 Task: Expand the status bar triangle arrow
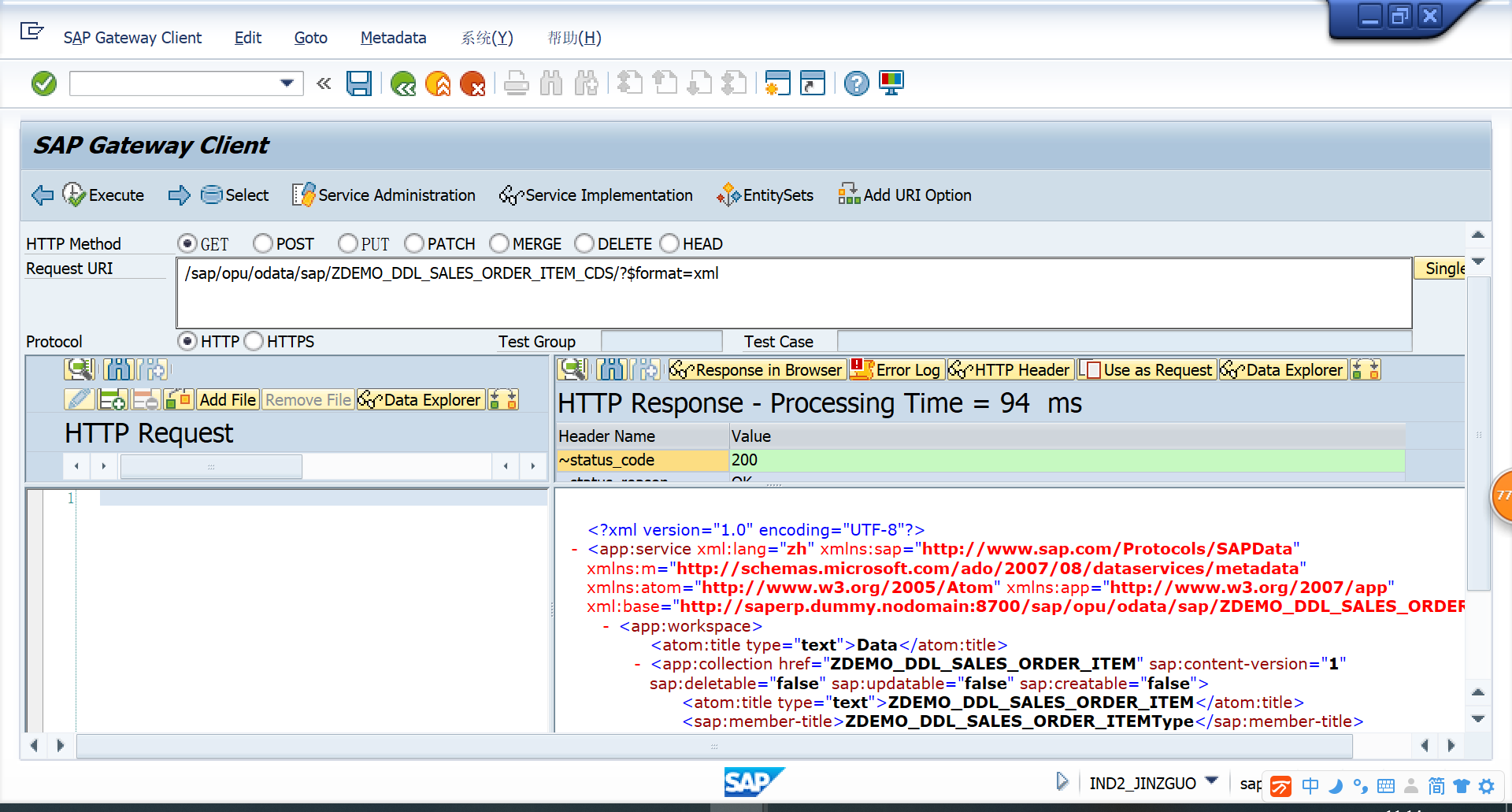click(1062, 781)
